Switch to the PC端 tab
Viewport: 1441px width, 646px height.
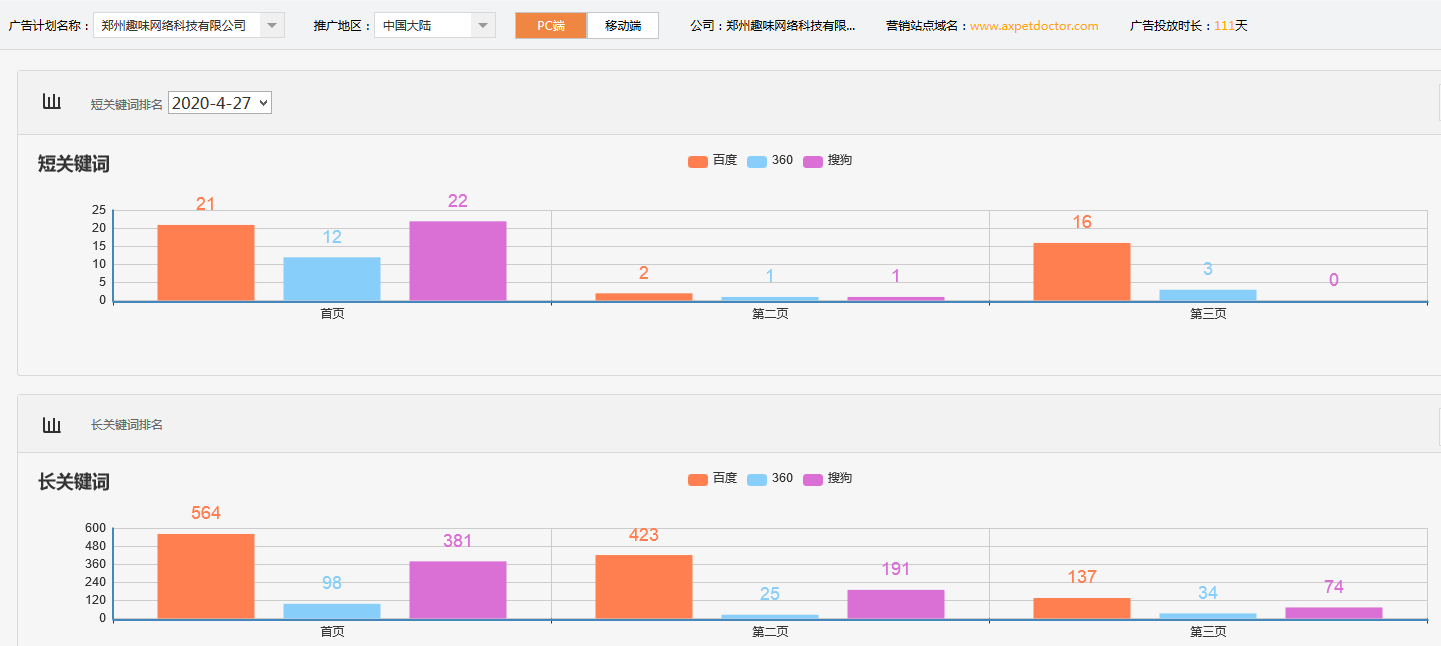(551, 26)
